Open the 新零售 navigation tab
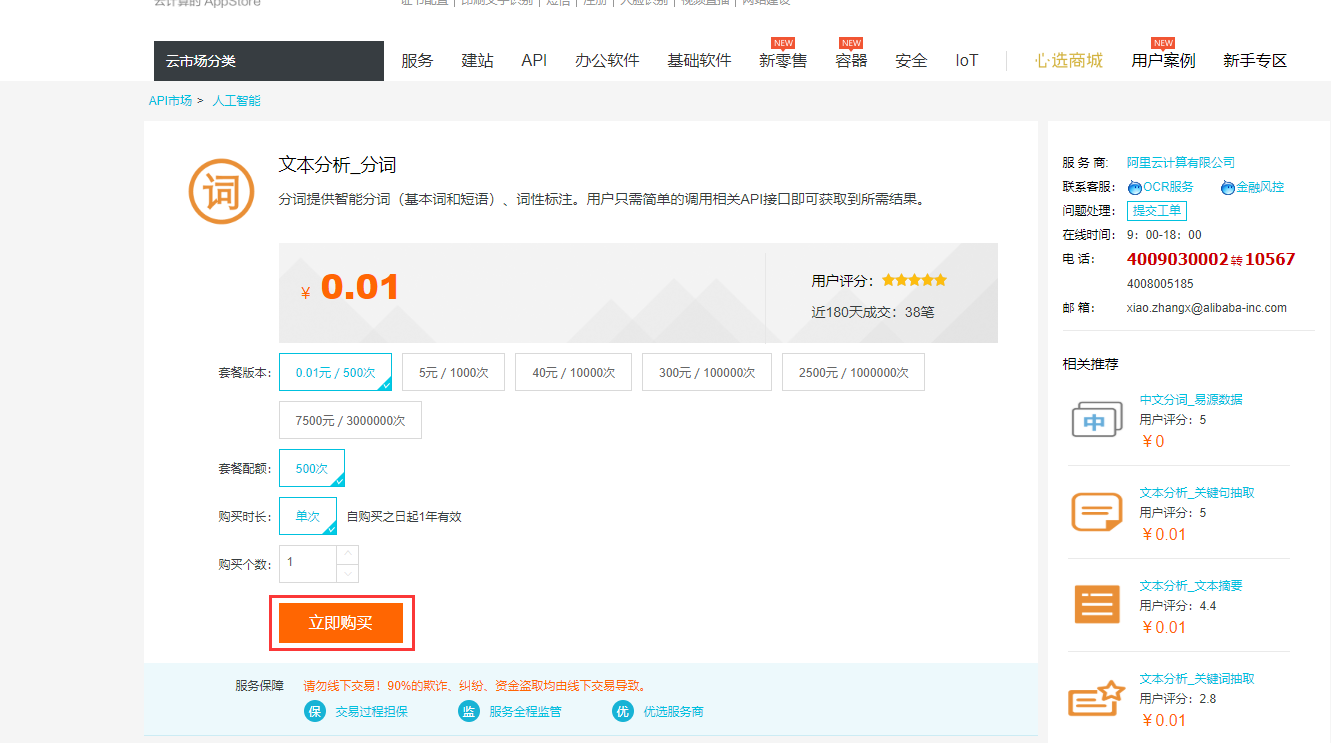Screen dimensions: 1331x743 [x=783, y=61]
